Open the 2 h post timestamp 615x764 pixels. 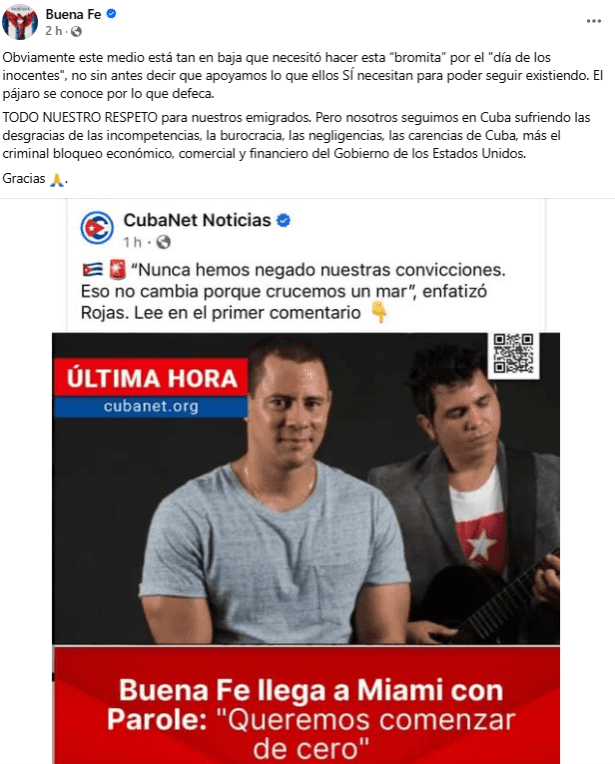point(54,31)
